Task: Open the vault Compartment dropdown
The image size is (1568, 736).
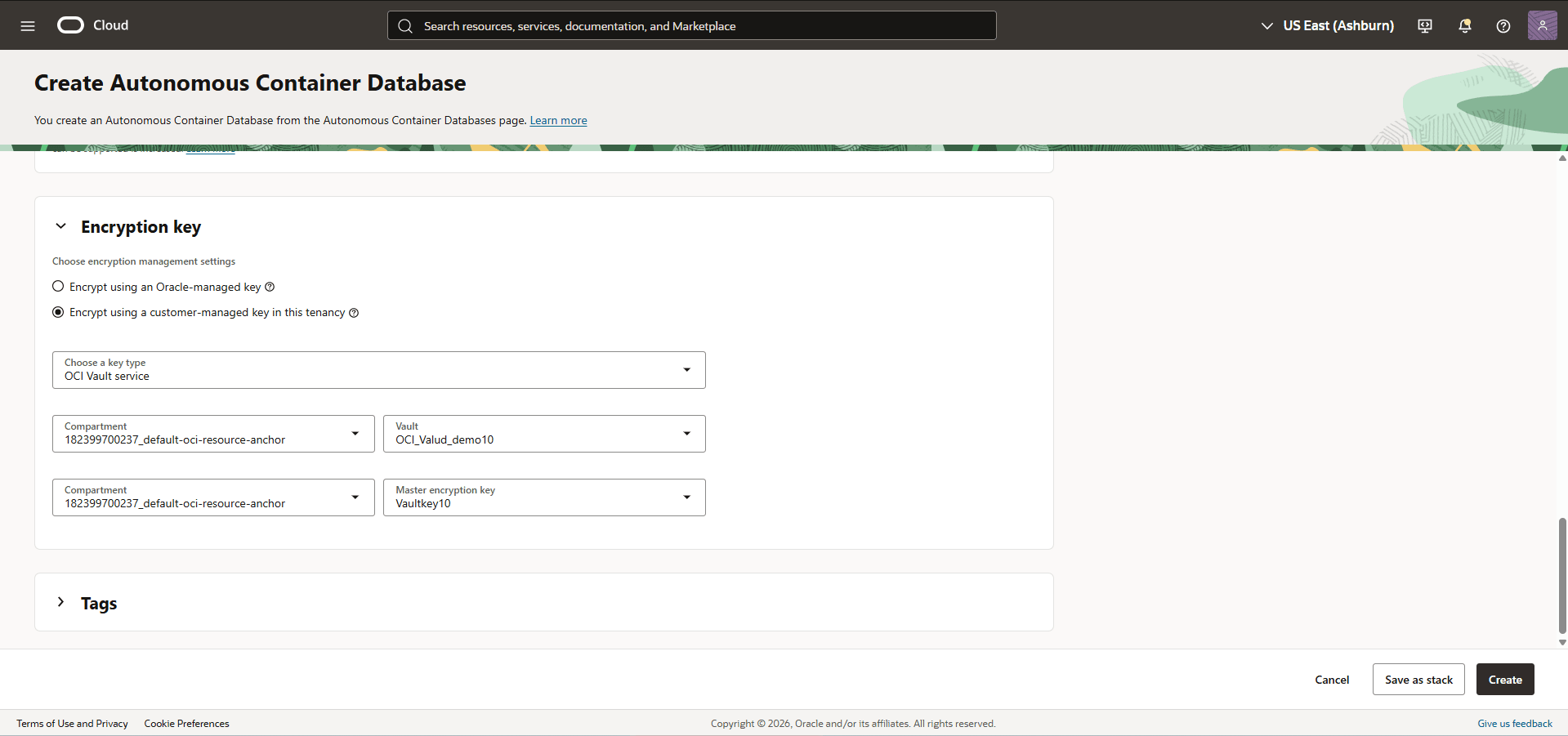Action: click(213, 434)
